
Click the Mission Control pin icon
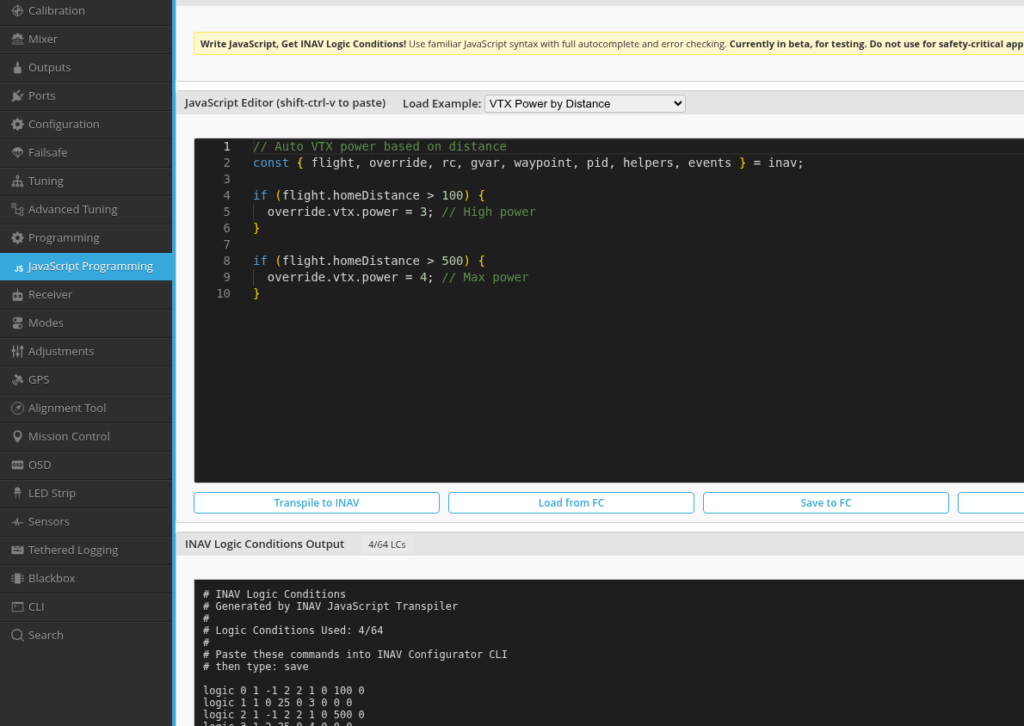pyautogui.click(x=18, y=437)
